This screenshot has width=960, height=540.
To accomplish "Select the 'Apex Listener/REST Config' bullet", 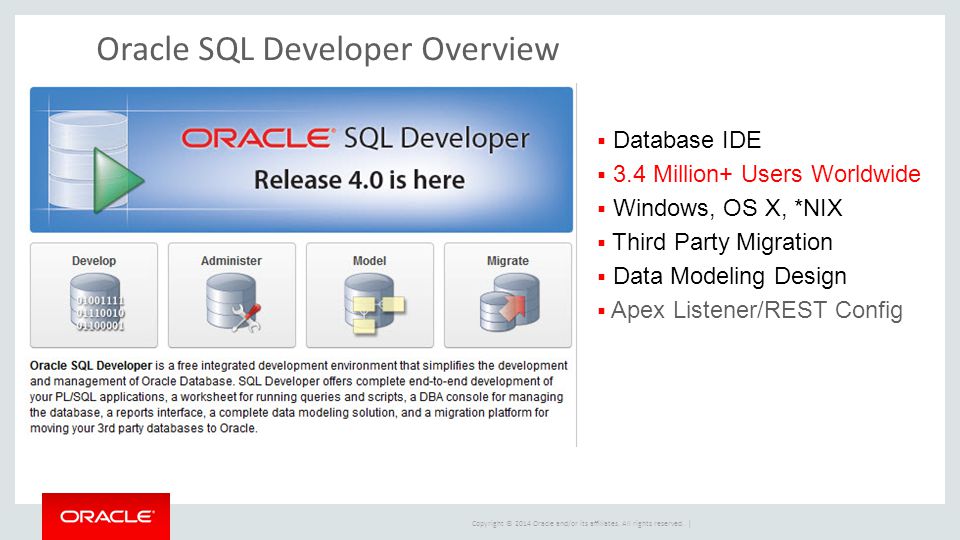I will coord(757,310).
